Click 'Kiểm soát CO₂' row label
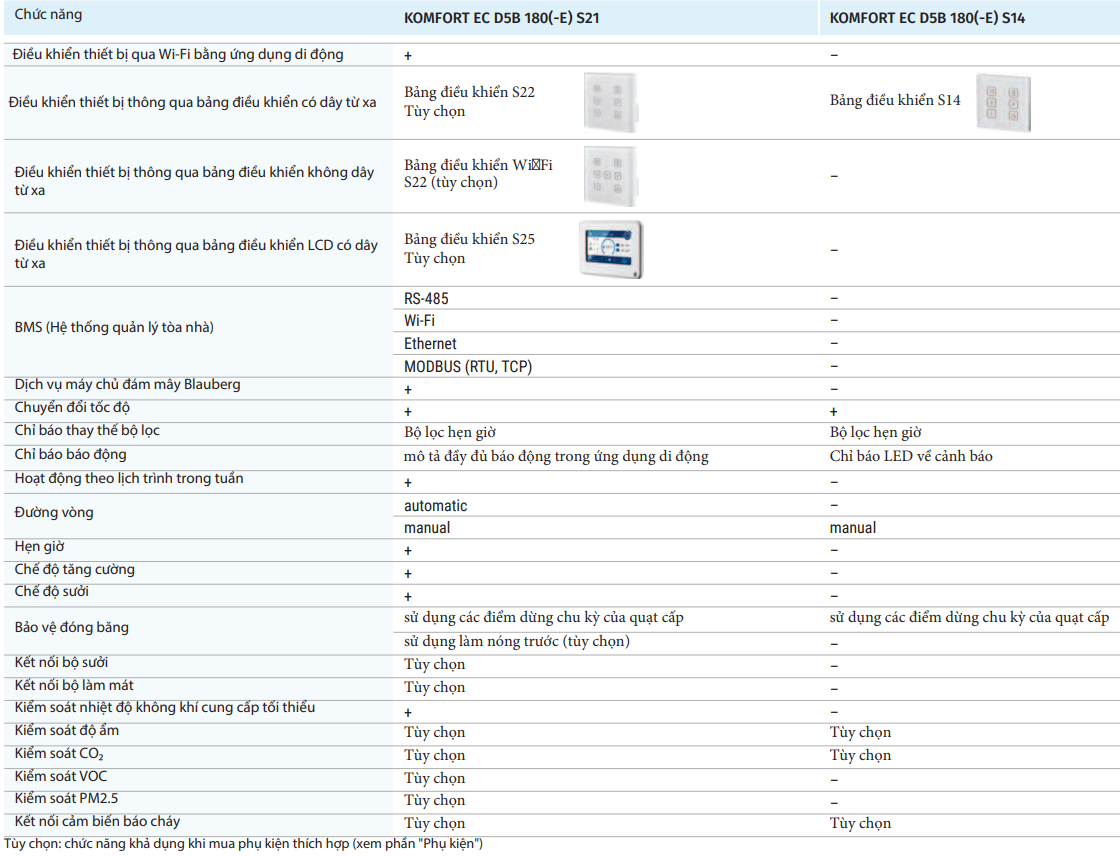 (x=59, y=753)
